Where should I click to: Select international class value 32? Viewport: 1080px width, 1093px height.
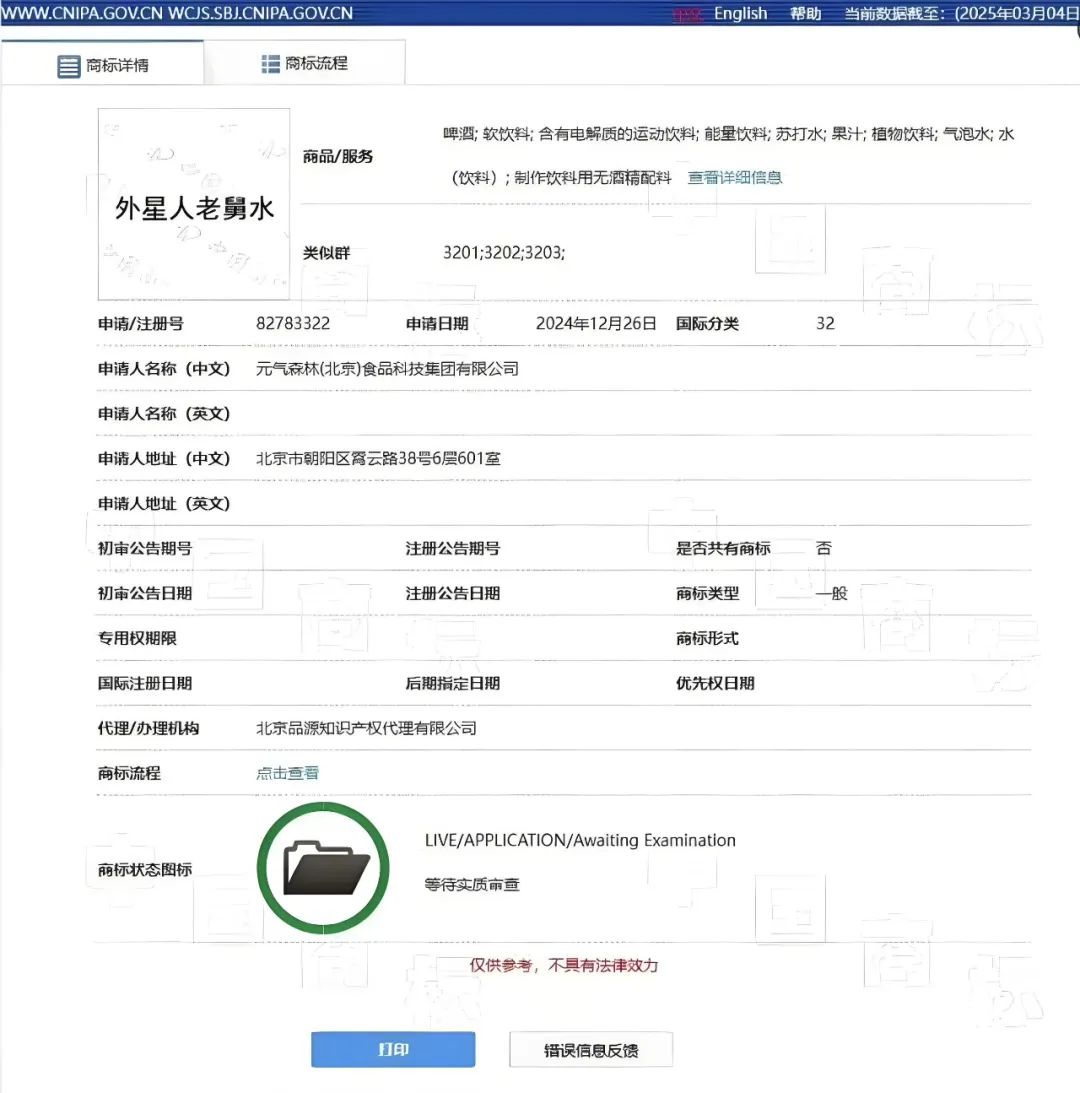click(x=826, y=323)
